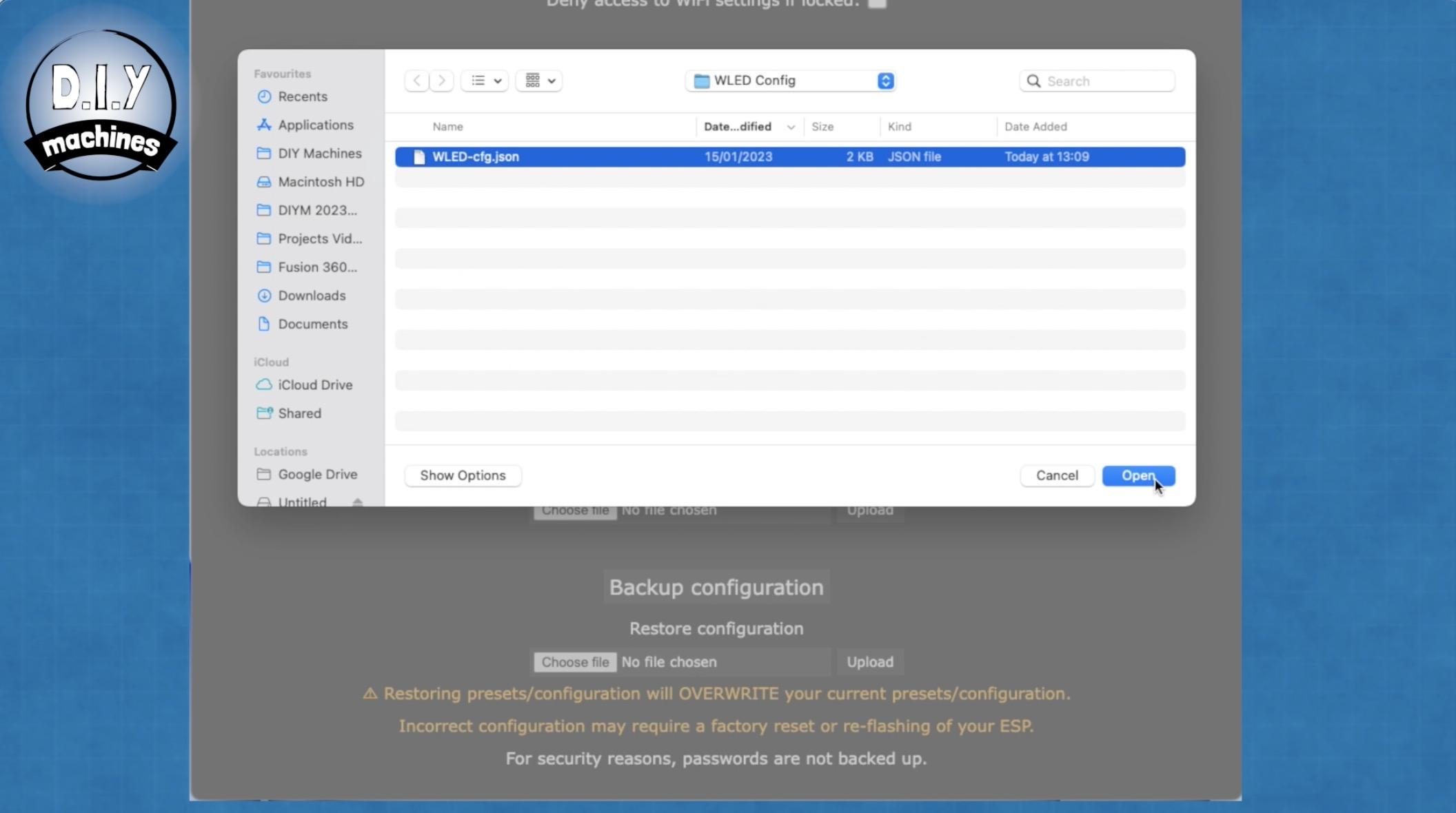Click the Restore configuration Choose file button
Viewport: 1456px width, 813px height.
[575, 661]
